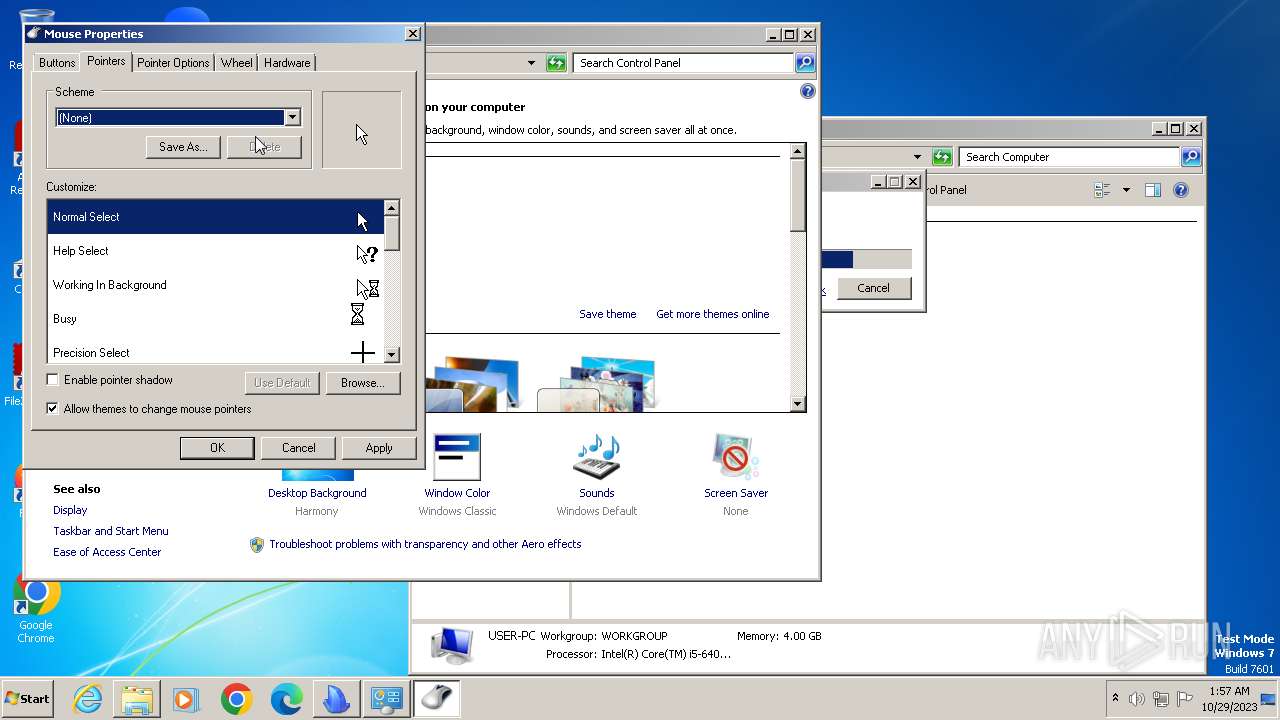Image resolution: width=1280 pixels, height=720 pixels.
Task: Click OK in Mouse Properties
Action: tap(217, 448)
